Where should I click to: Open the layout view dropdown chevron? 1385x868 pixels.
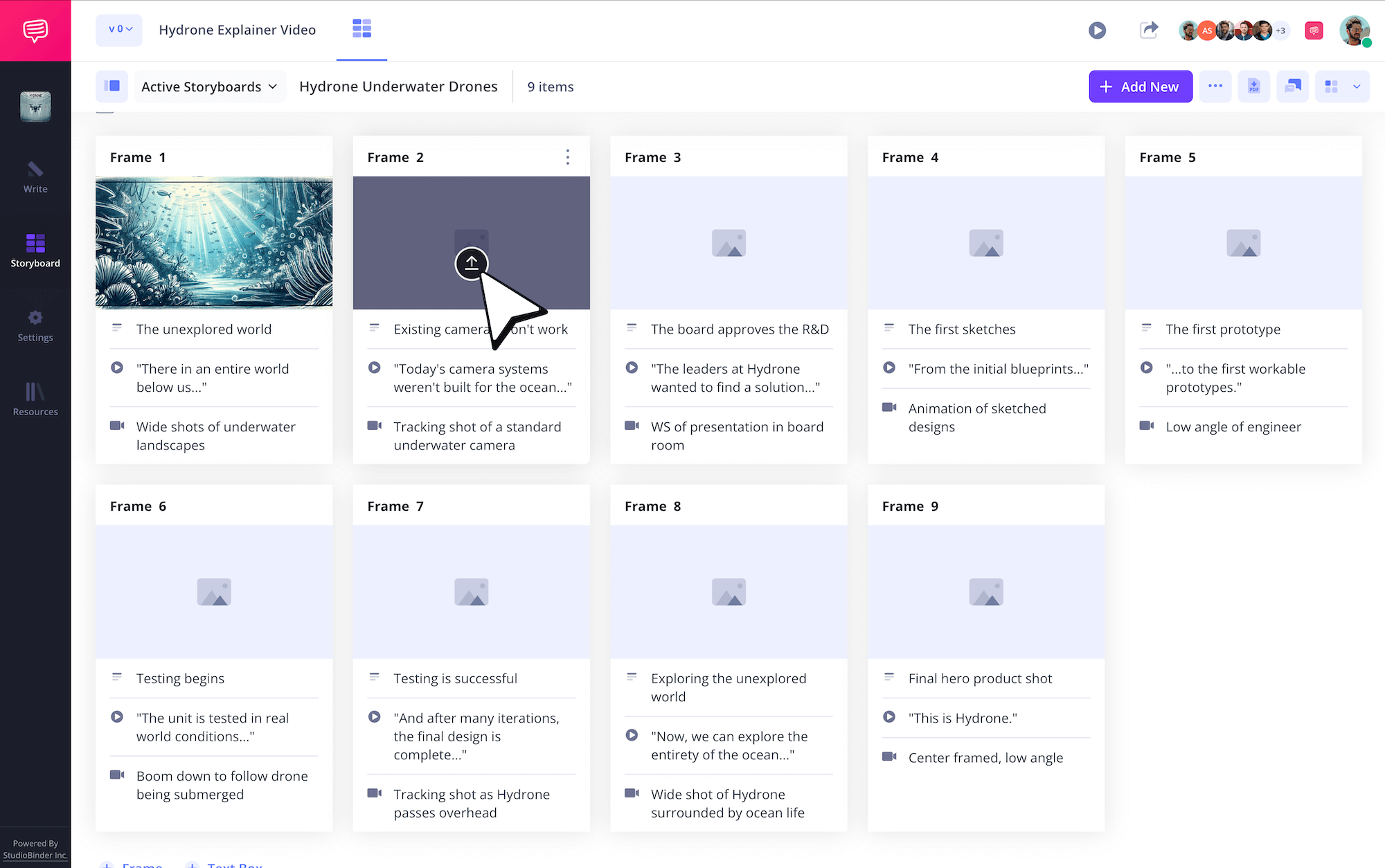point(1356,87)
